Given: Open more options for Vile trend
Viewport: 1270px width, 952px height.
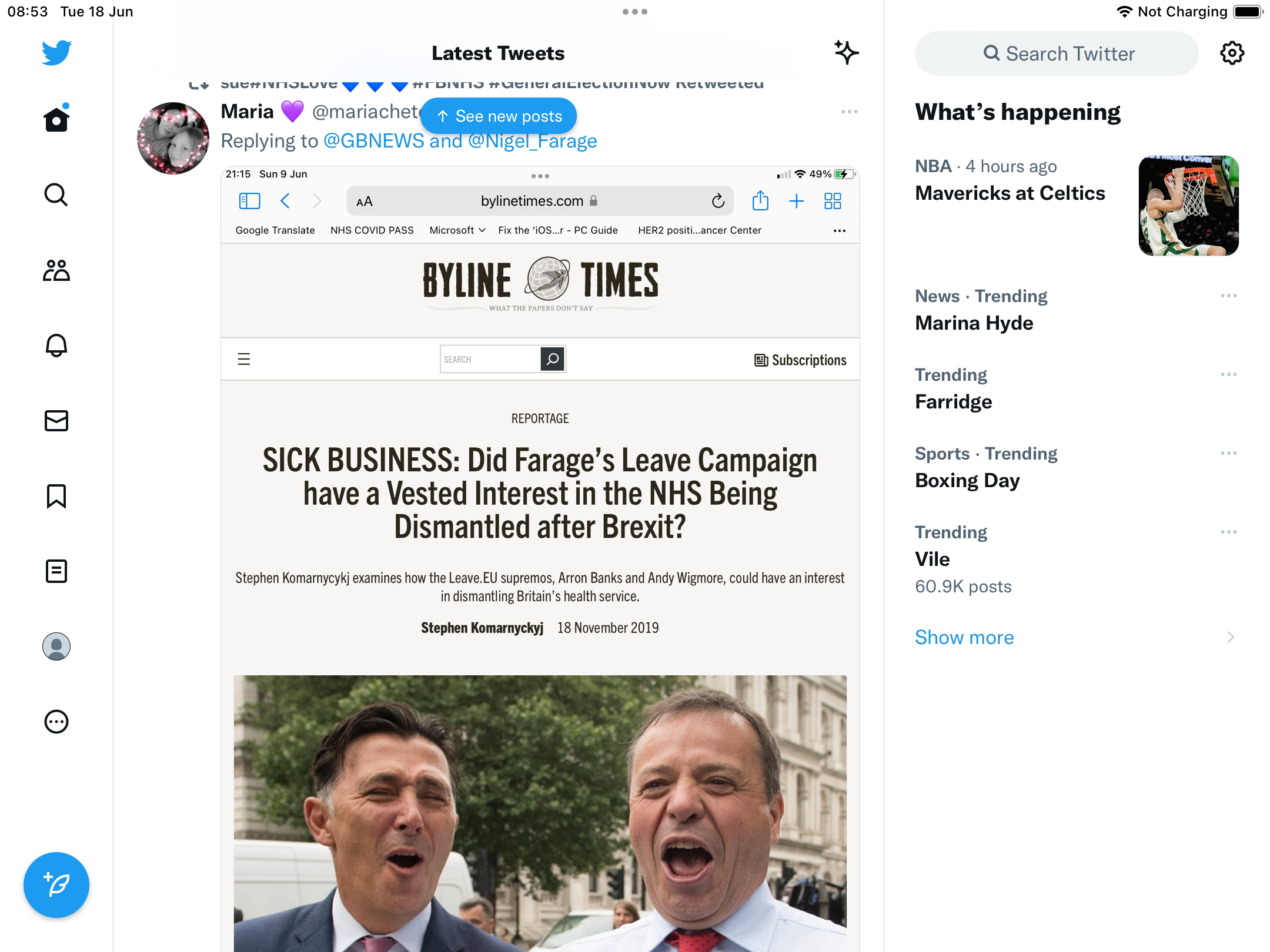Looking at the screenshot, I should [x=1229, y=532].
